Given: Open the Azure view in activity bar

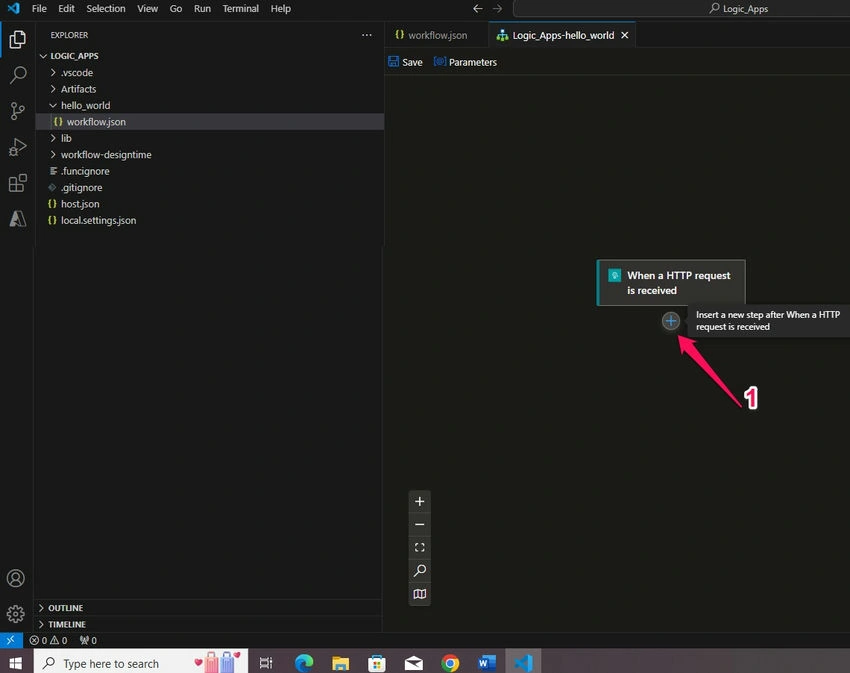Looking at the screenshot, I should point(17,219).
